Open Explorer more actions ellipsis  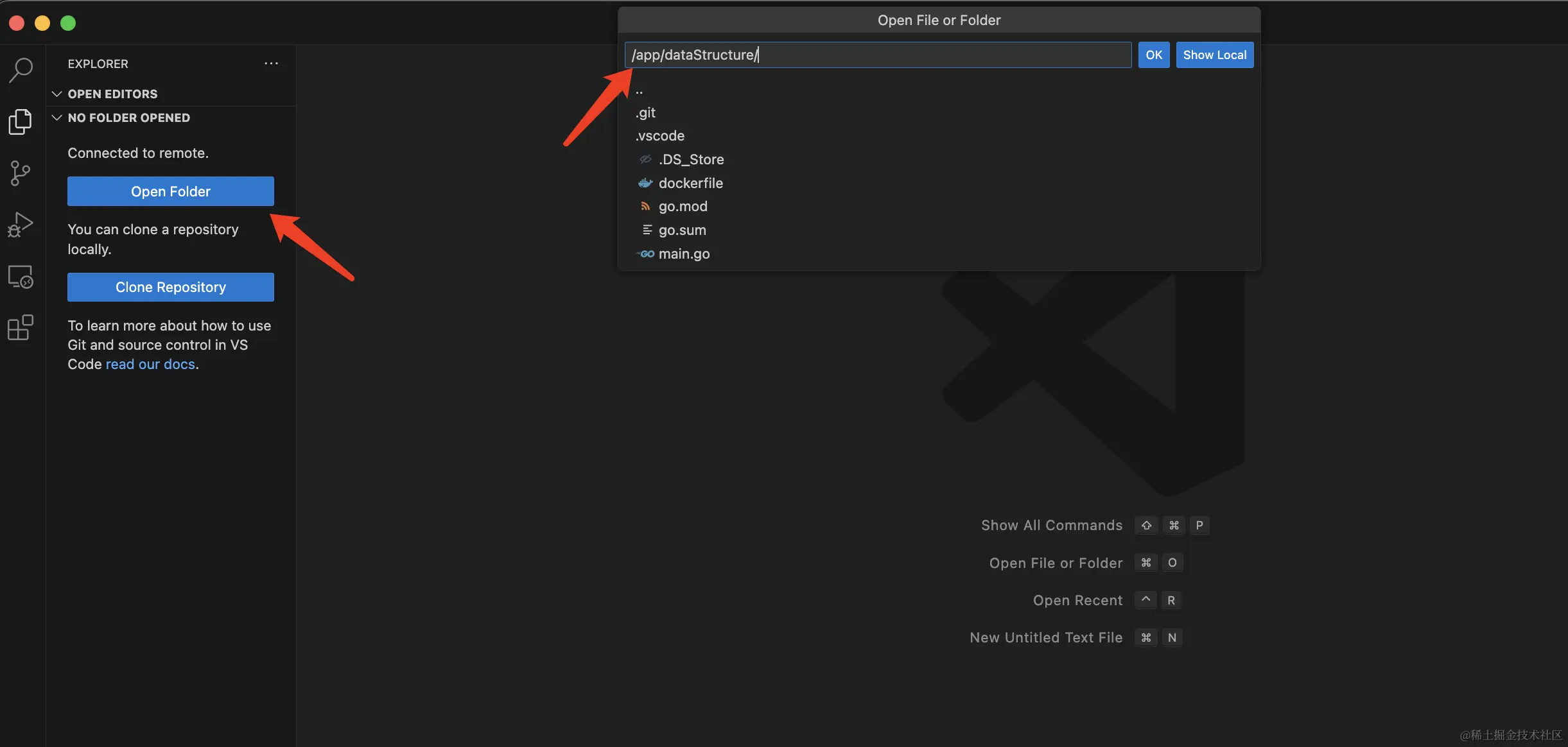[271, 64]
